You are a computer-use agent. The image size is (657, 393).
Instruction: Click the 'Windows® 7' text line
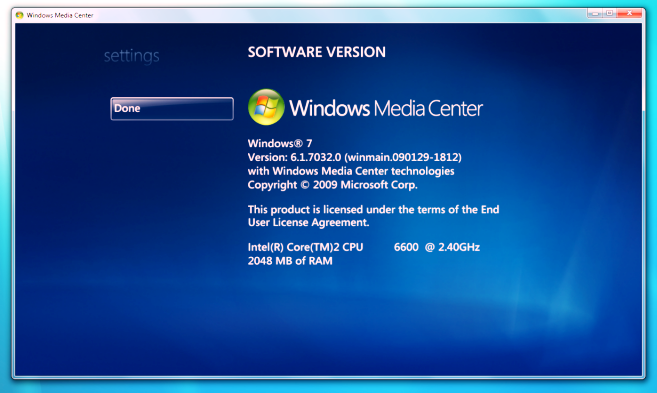(280, 143)
